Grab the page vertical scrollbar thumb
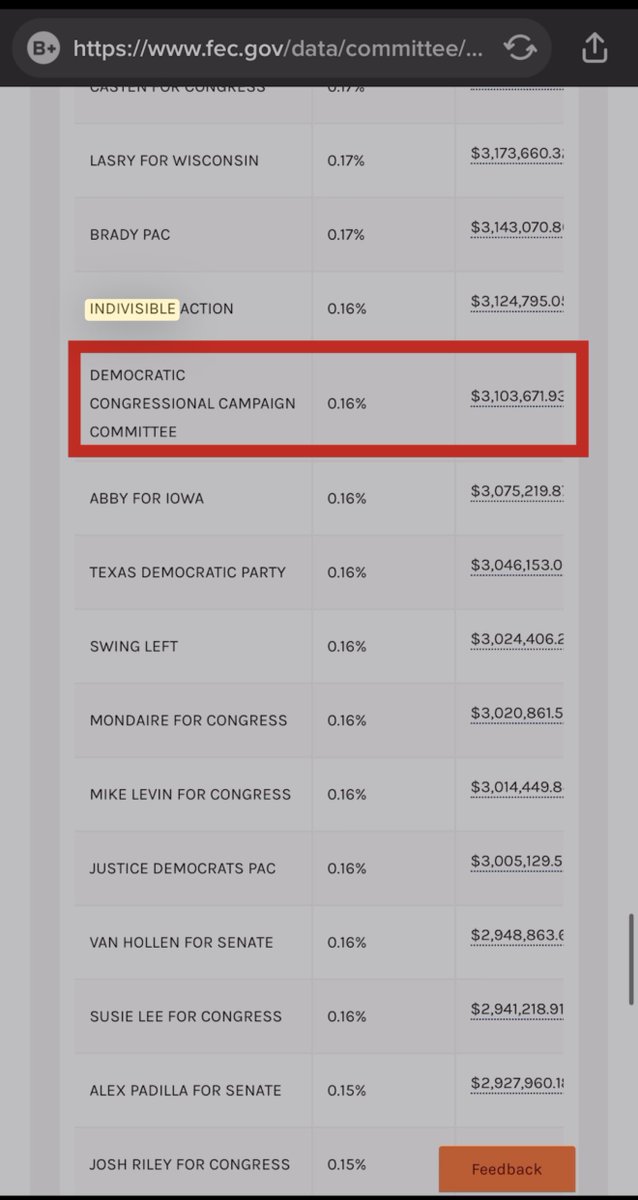638x1200 pixels. coord(631,958)
